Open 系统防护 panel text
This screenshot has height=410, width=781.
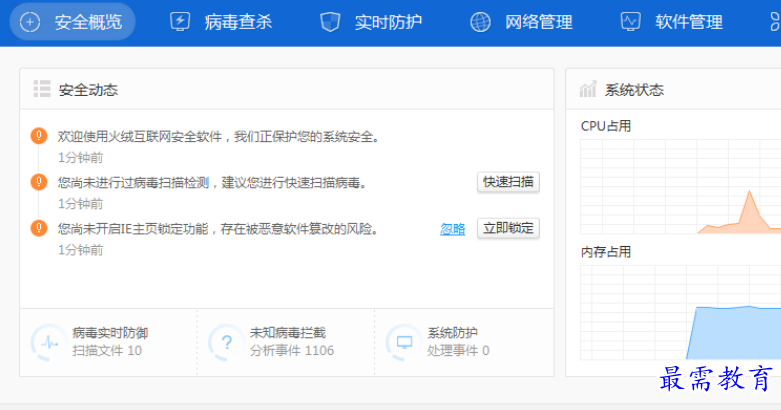452,332
